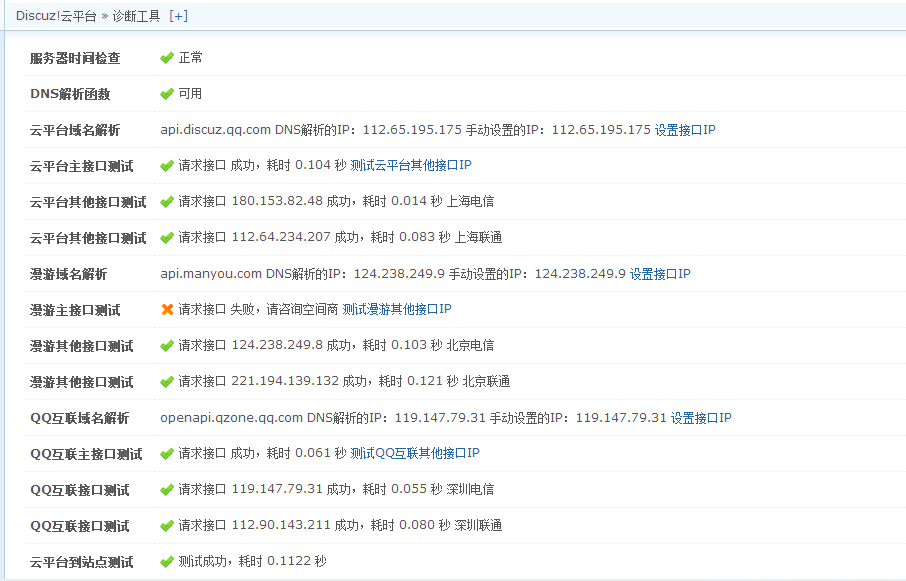The width and height of the screenshot is (906, 581).
Task: Click the check icon beside 119.147.79.31 深圳电信
Action: [167, 489]
